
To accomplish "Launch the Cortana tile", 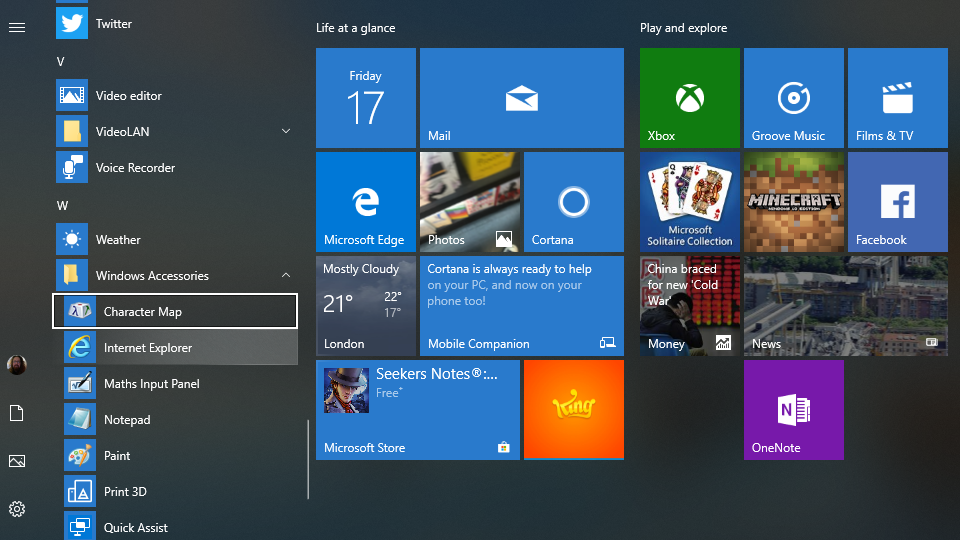I will pyautogui.click(x=574, y=202).
